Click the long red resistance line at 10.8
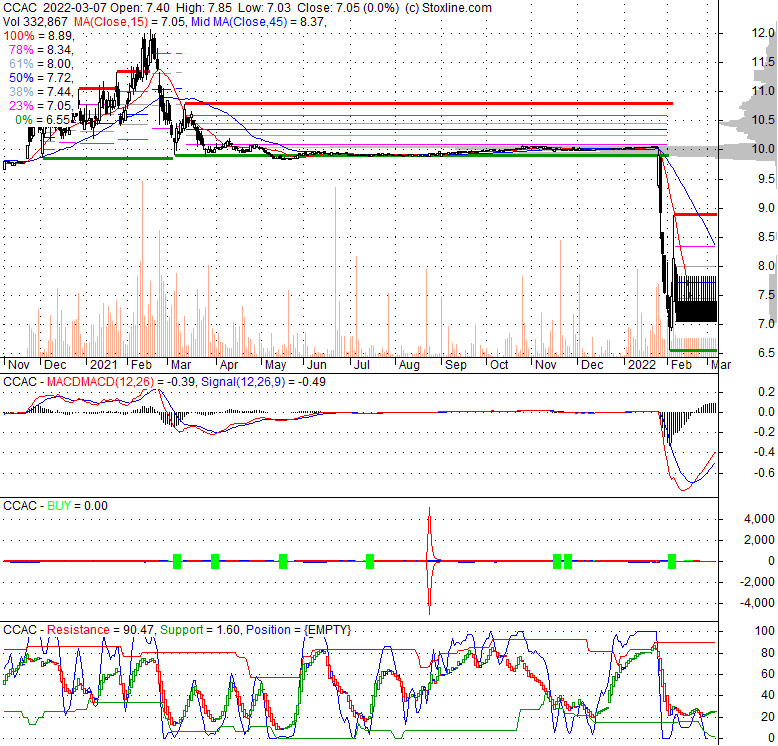Image resolution: width=778 pixels, height=746 pixels. (x=429, y=103)
